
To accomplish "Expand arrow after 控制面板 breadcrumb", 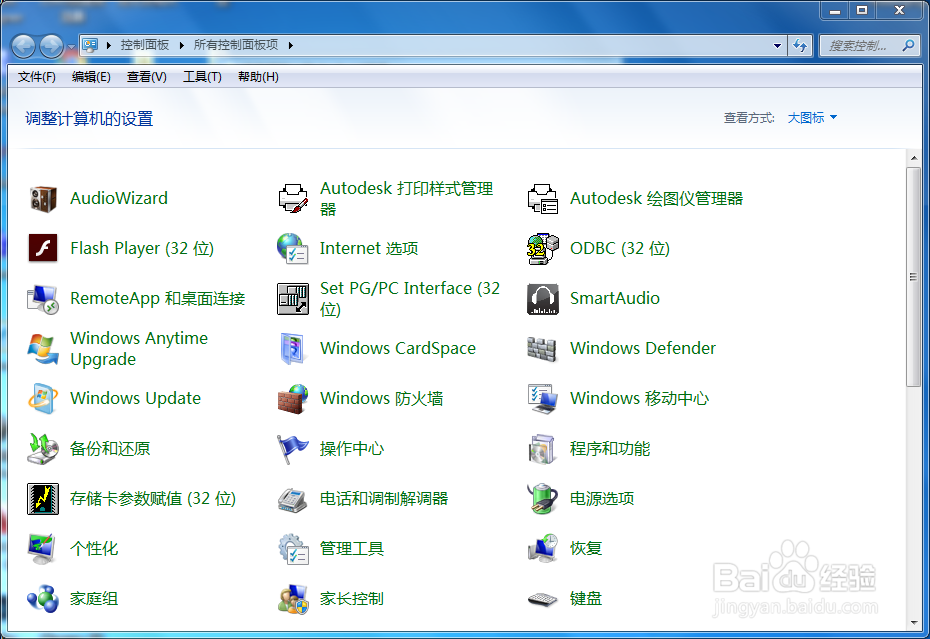I will click(x=181, y=45).
